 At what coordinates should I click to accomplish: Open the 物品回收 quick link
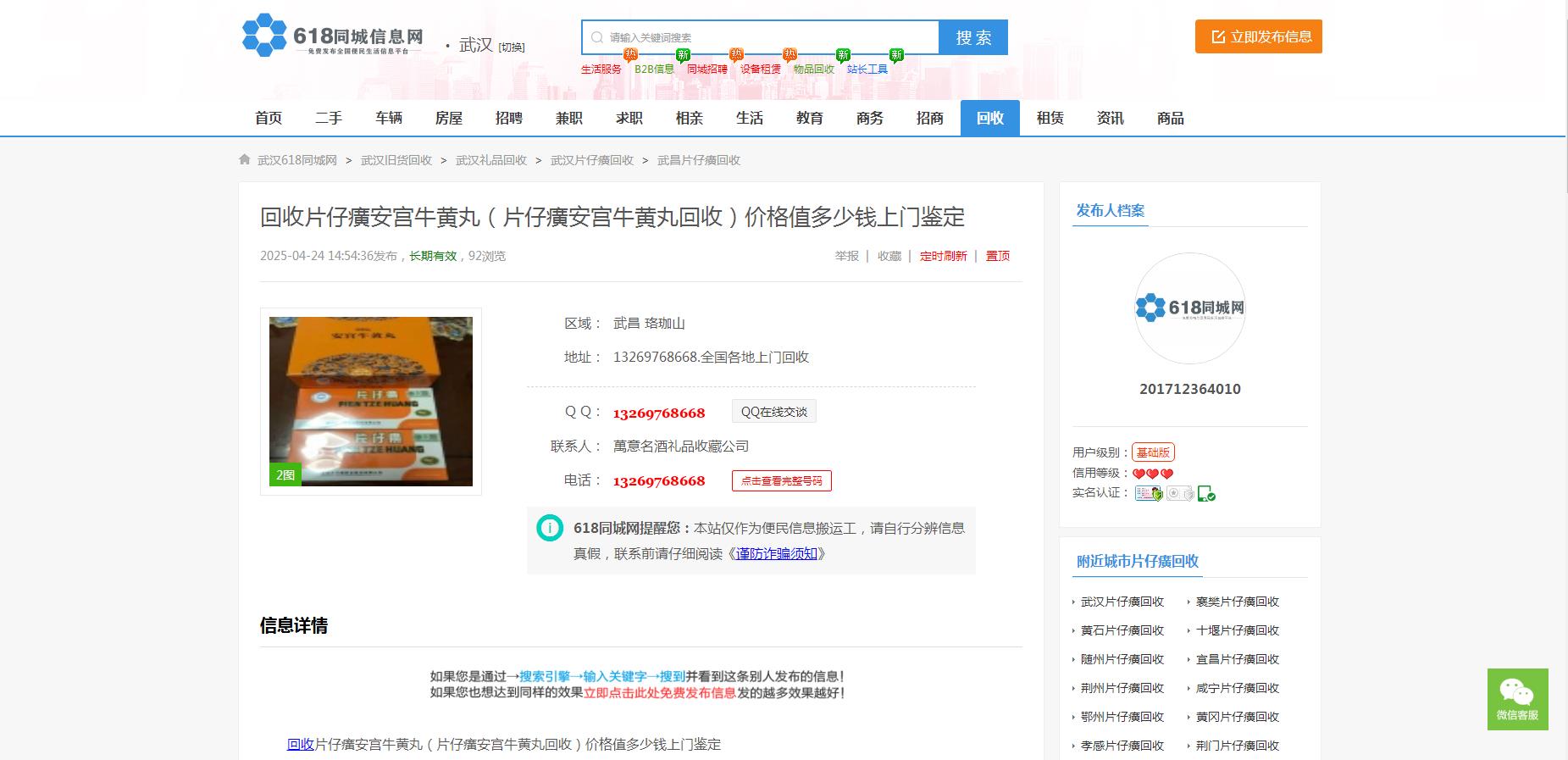(814, 69)
